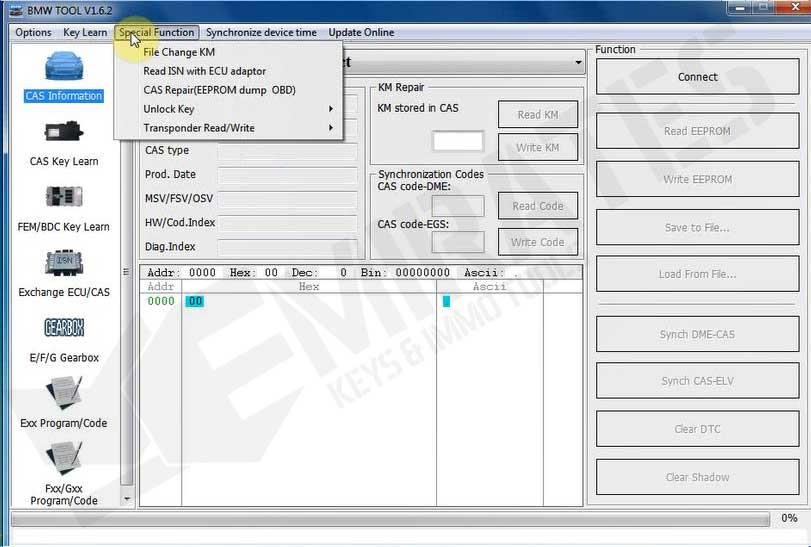Open the Update Online menu
This screenshot has width=811, height=547.
tap(361, 33)
